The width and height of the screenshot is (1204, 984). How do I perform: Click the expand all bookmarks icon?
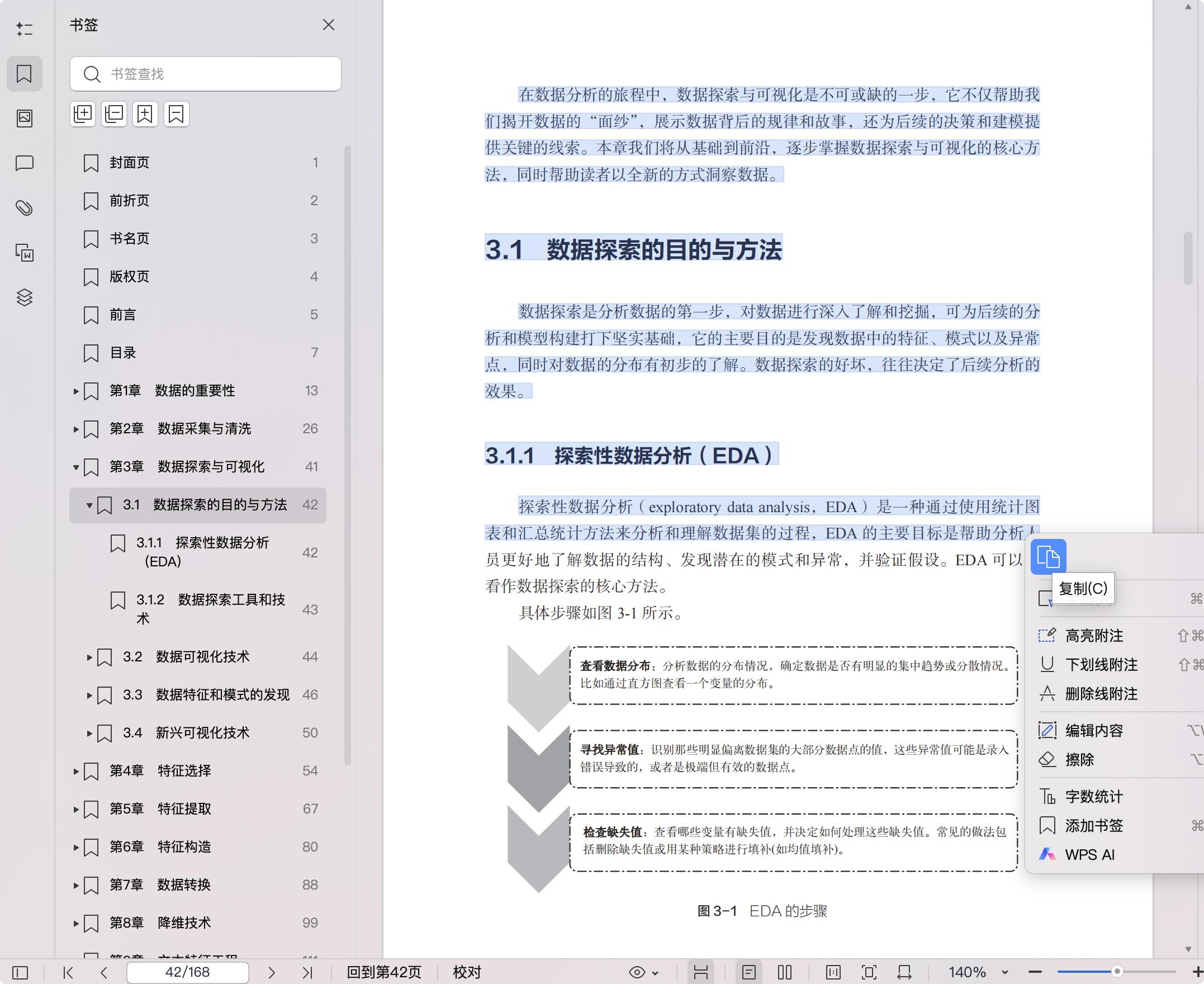(x=83, y=115)
